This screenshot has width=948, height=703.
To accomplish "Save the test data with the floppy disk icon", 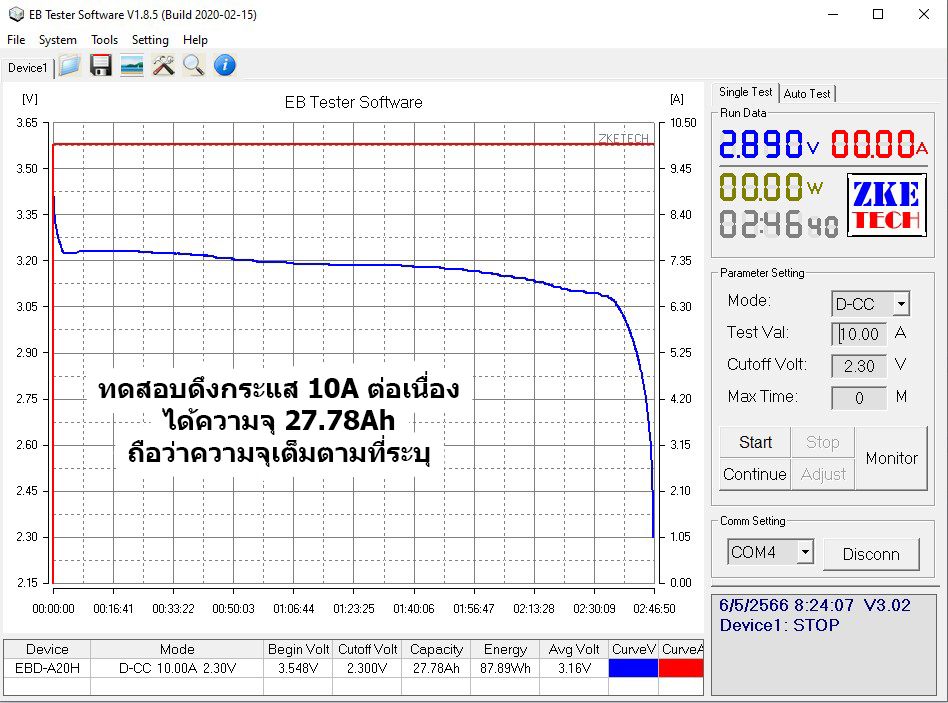I will pyautogui.click(x=100, y=65).
